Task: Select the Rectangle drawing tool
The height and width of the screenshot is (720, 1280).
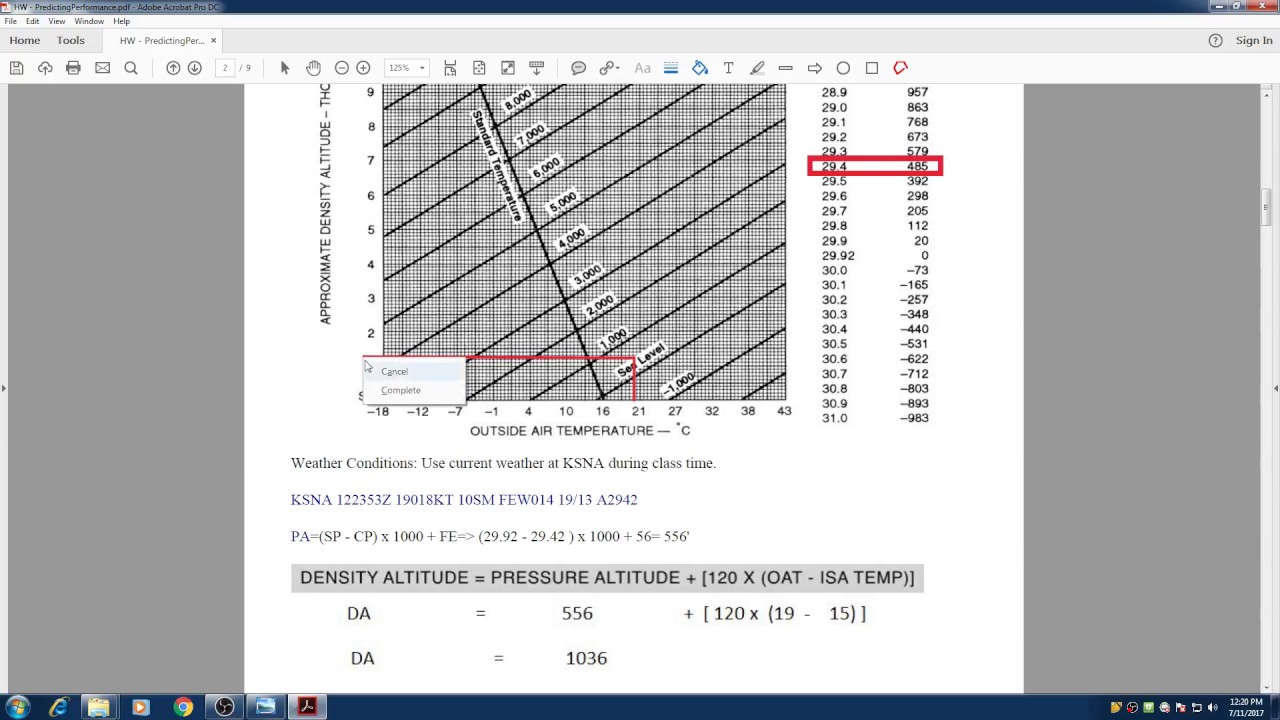Action: pyautogui.click(x=872, y=68)
